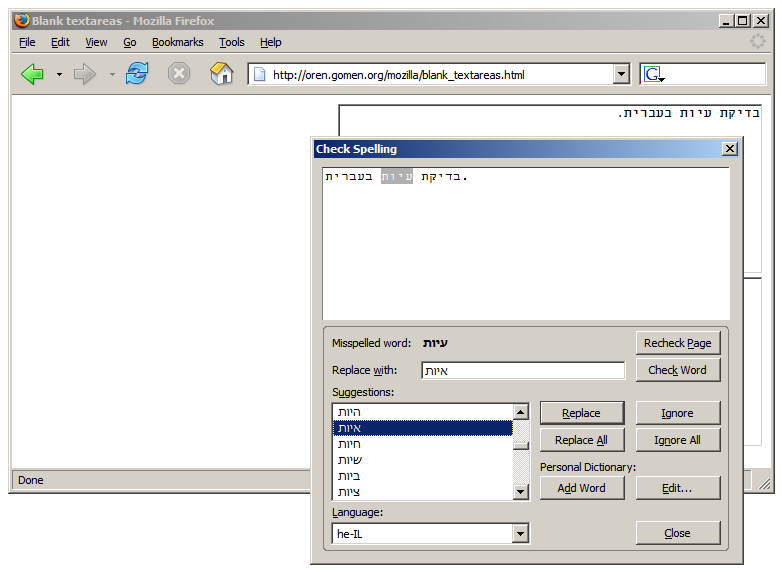Select suggestion חיות in the list

click(422, 444)
